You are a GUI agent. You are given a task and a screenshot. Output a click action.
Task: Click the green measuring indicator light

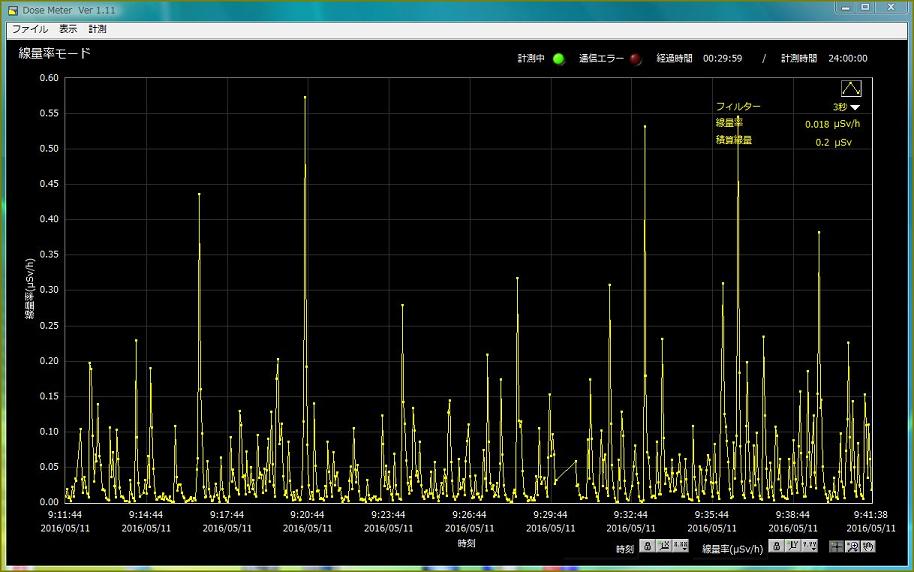(559, 59)
